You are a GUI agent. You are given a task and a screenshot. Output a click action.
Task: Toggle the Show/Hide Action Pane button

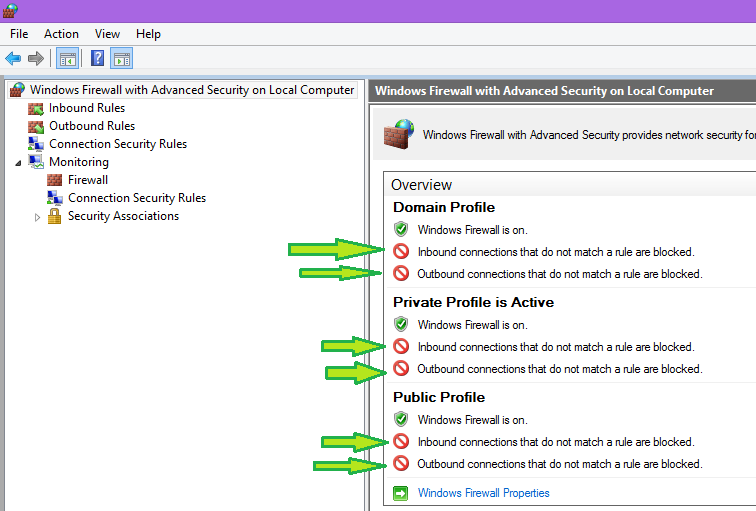[x=122, y=59]
